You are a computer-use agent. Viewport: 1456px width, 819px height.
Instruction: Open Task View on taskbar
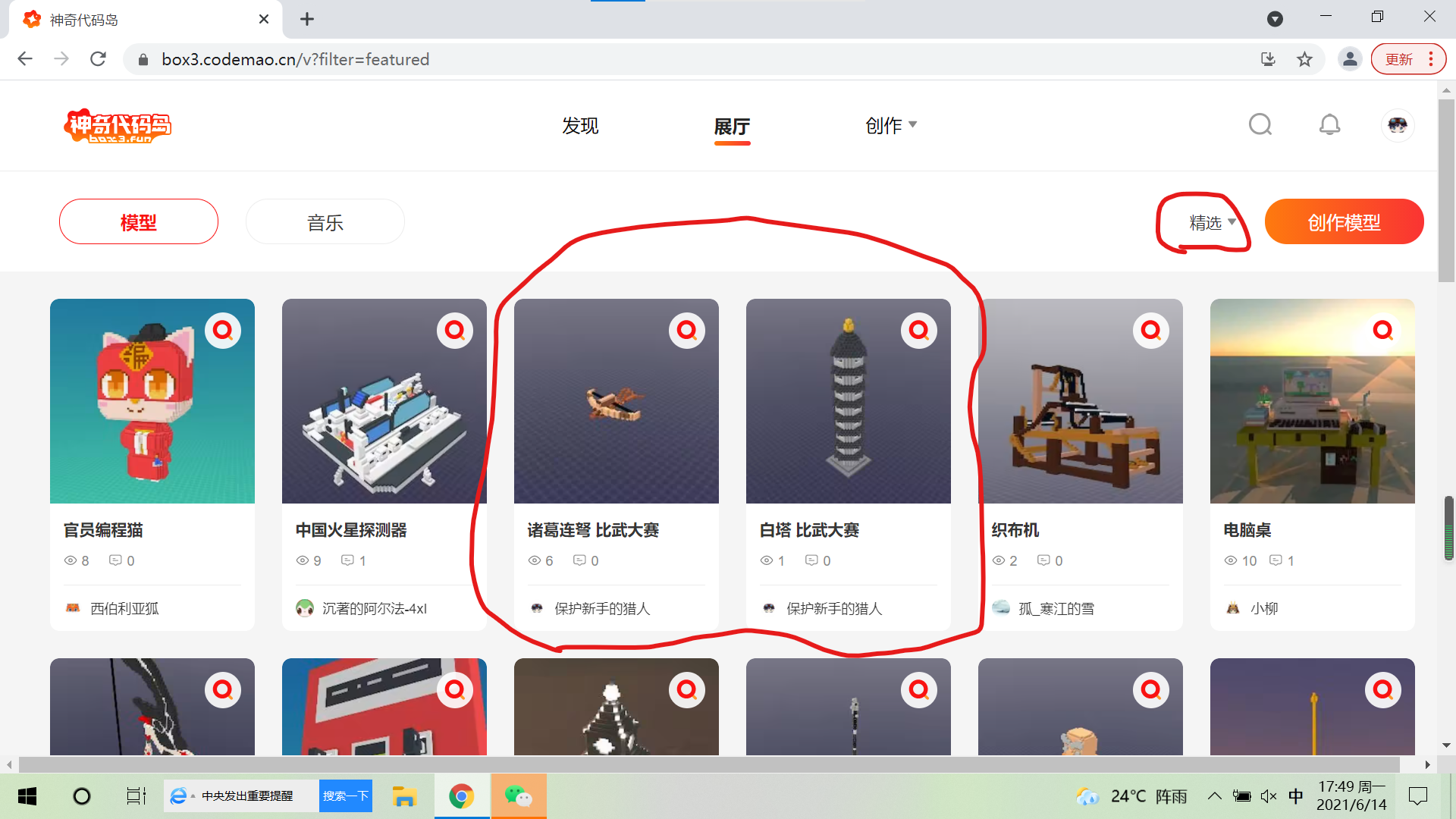point(136,796)
